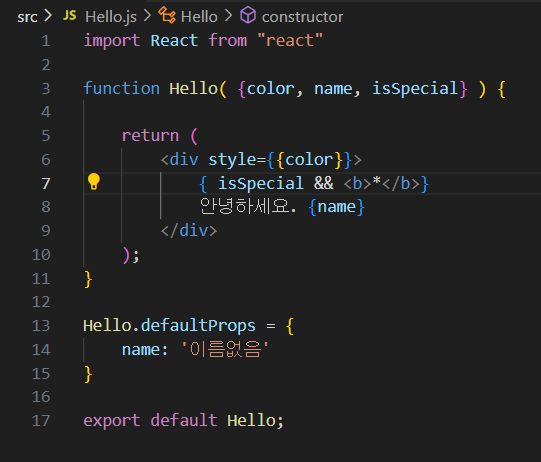Expand chevron after Hello.js breadcrumb
541x462 pixels.
click(147, 16)
